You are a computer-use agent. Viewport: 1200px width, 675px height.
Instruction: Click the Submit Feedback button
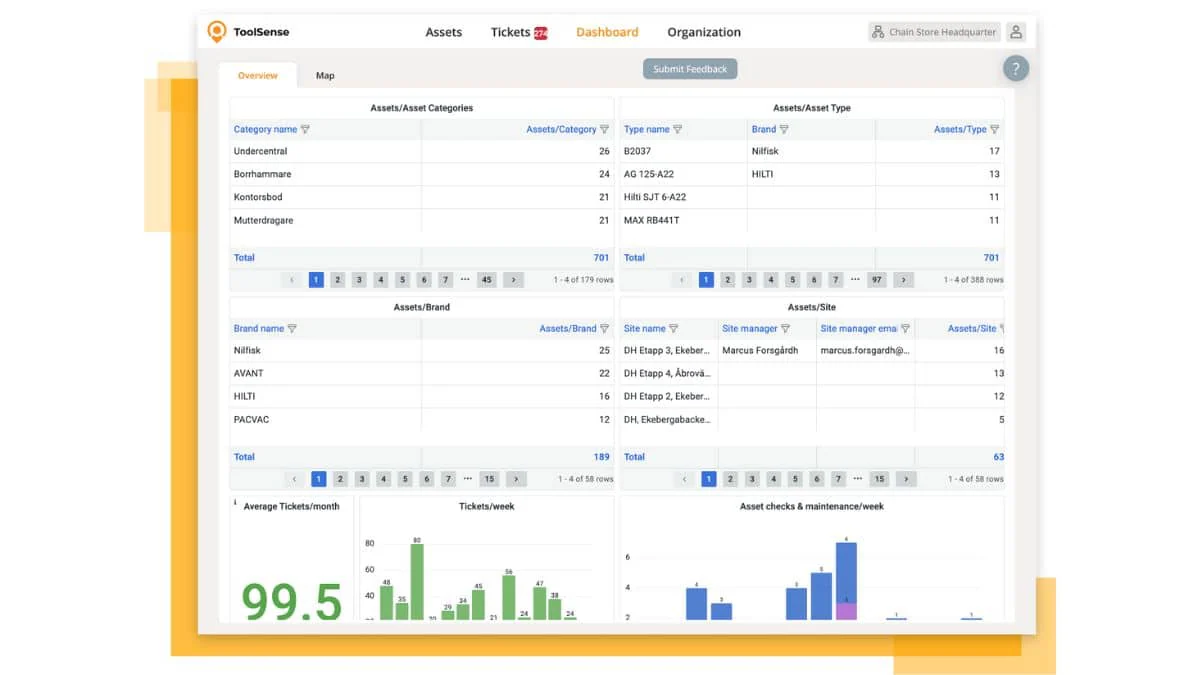click(x=691, y=69)
